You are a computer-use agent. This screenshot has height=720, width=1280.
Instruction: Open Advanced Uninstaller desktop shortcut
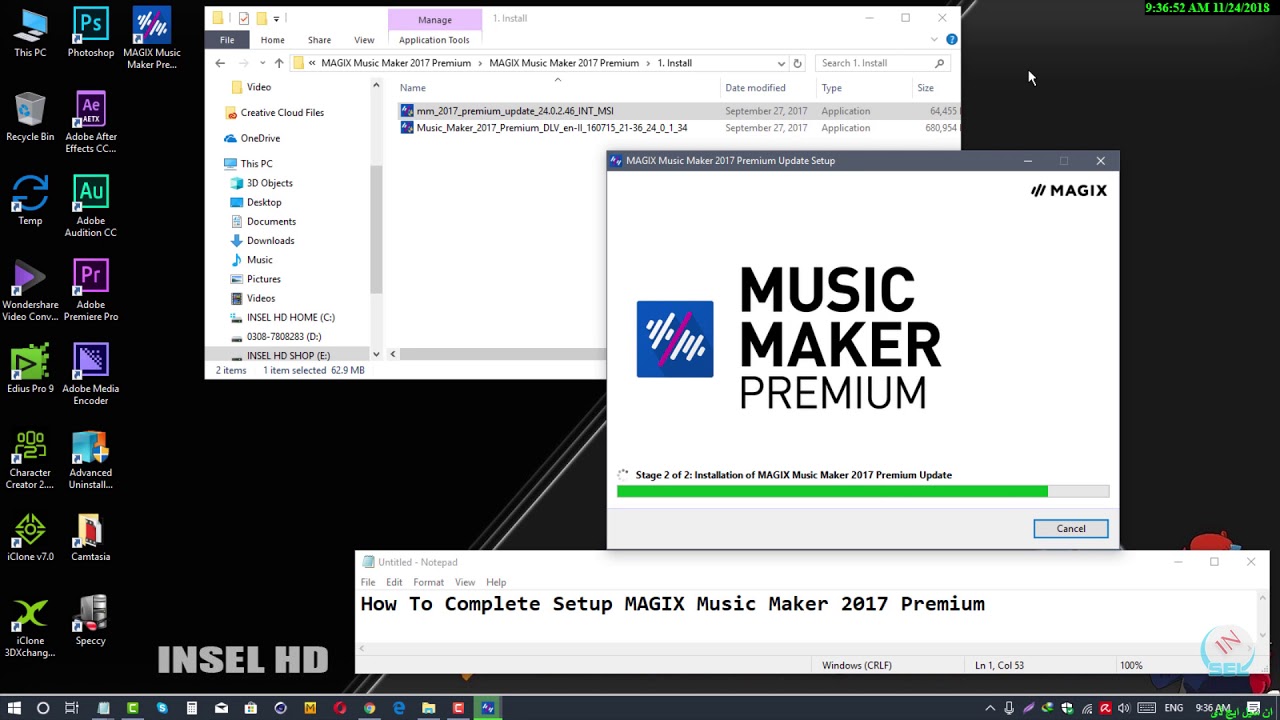pyautogui.click(x=91, y=459)
